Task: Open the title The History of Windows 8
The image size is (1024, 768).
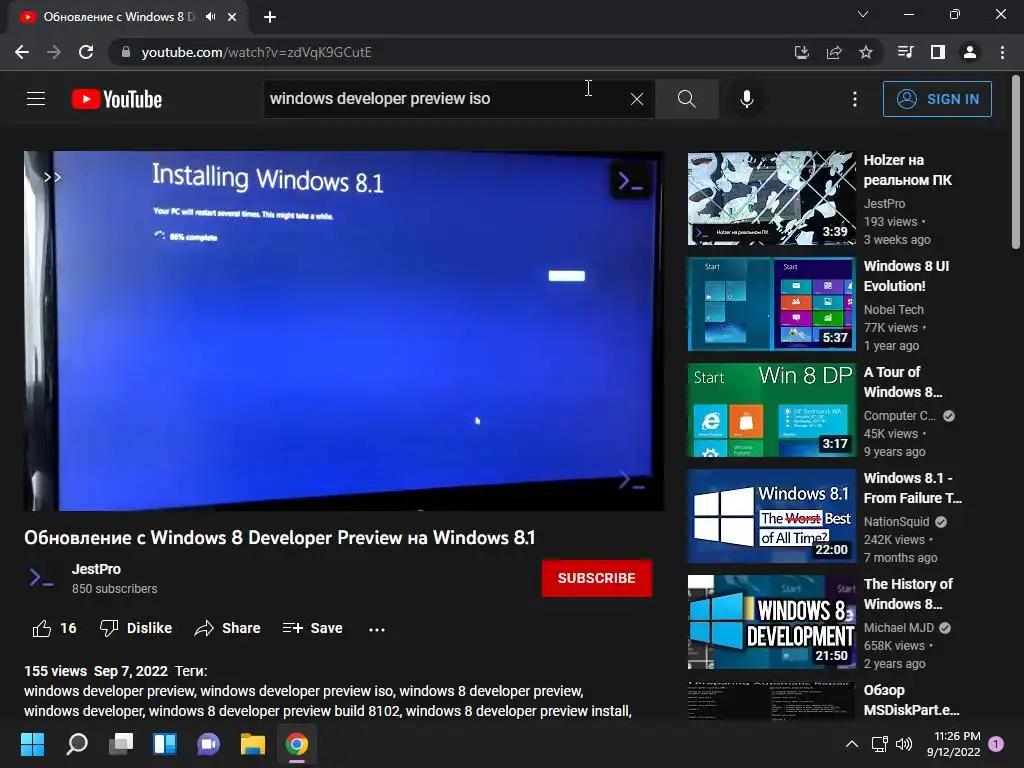Action: pyautogui.click(x=908, y=594)
